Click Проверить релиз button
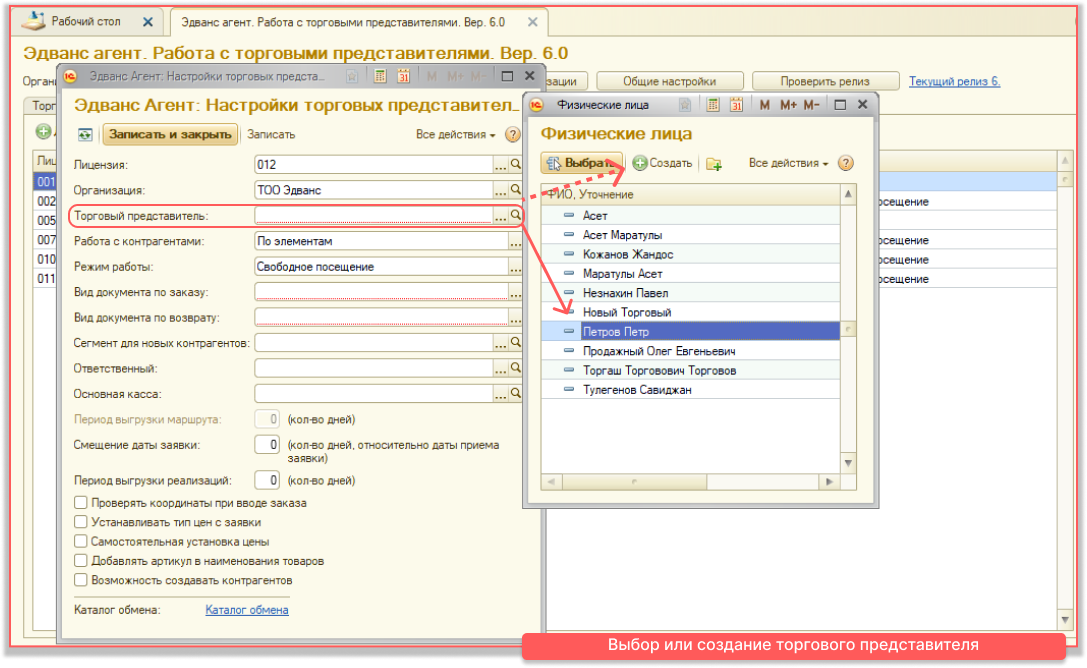Viewport: 1087px width, 668px height. 825,81
